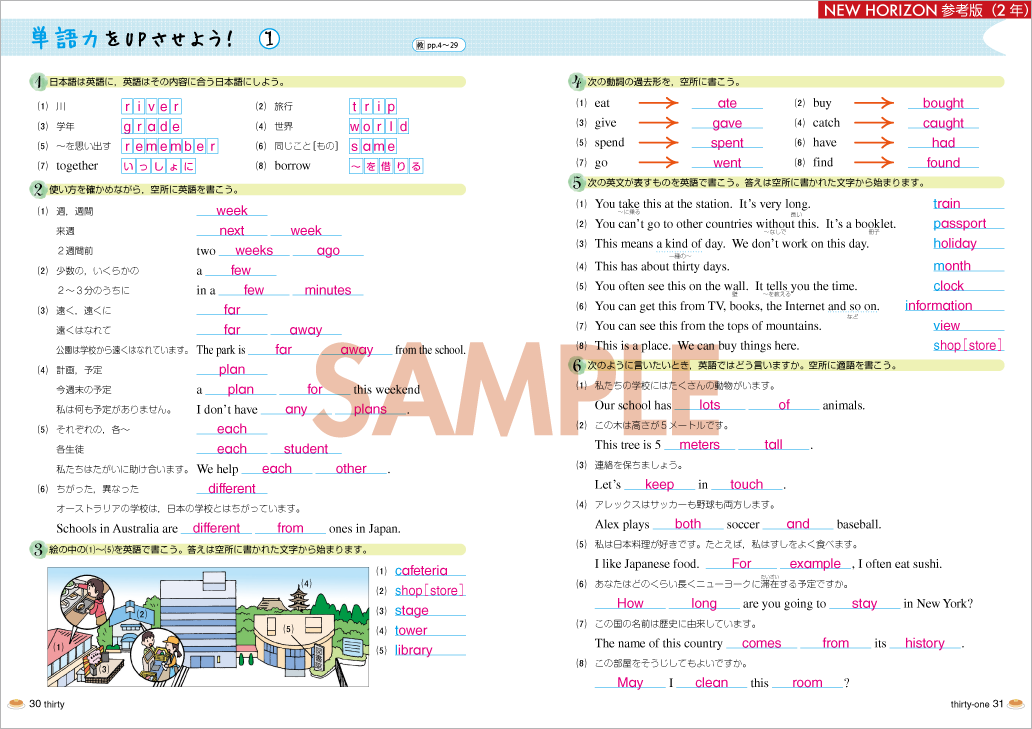Click the pancake icon beside page 31
The width and height of the screenshot is (1032, 729).
(1016, 703)
